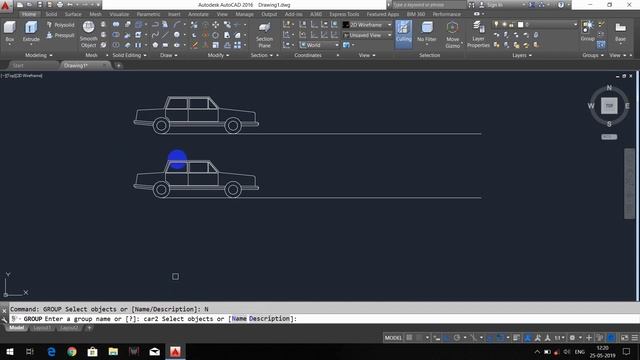The width and height of the screenshot is (640, 360).
Task: Open the layer list dropdown
Action: coord(535,25)
